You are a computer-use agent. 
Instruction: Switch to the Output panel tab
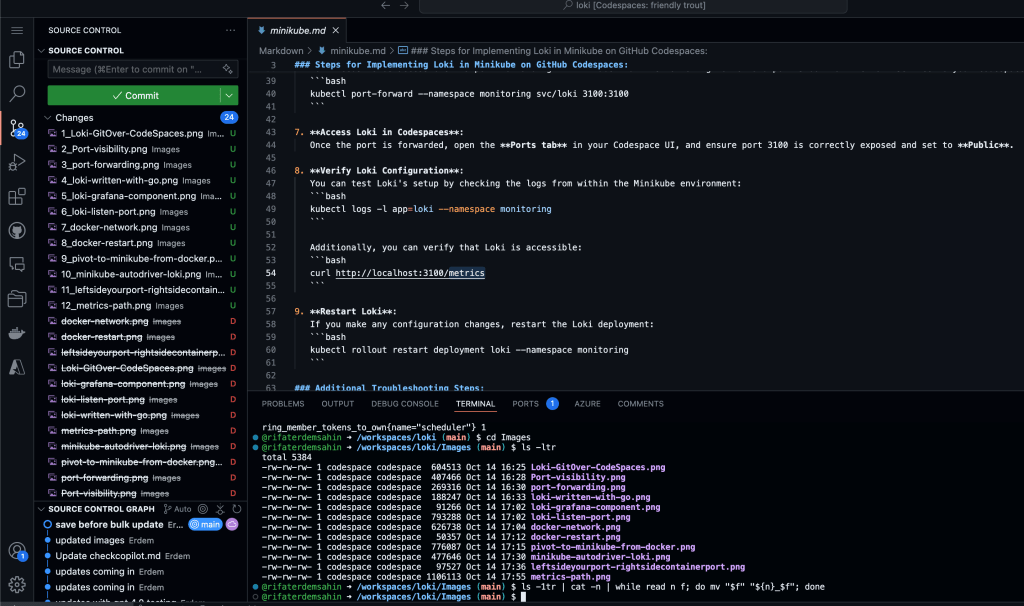(x=338, y=404)
